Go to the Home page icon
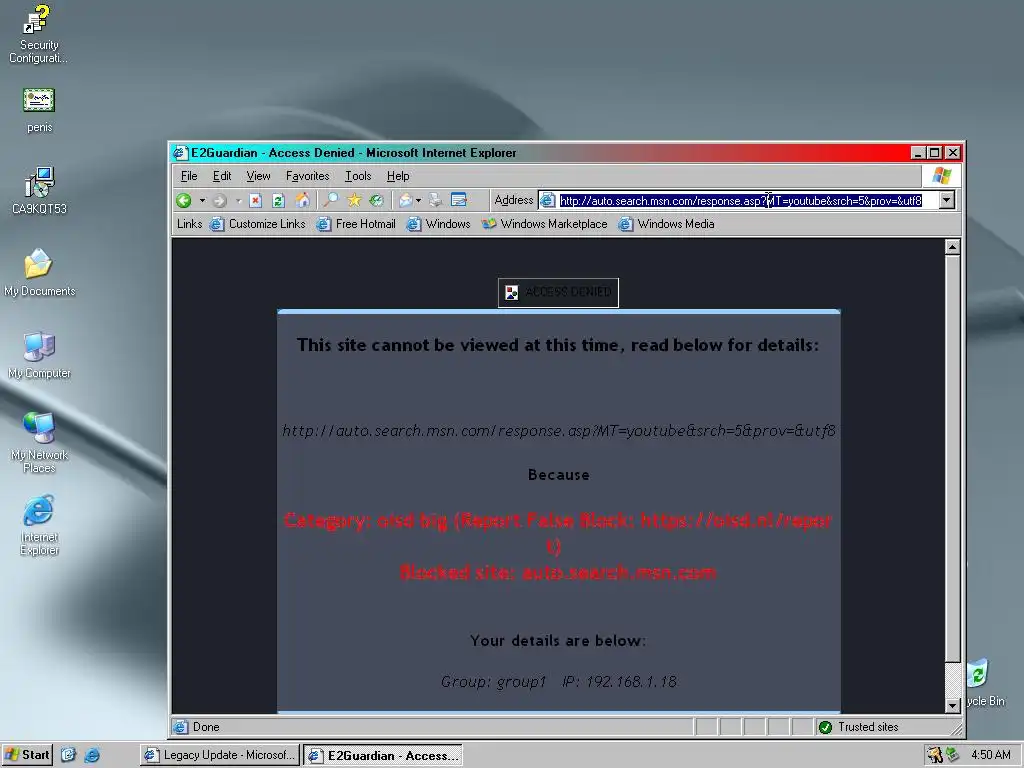 point(302,200)
